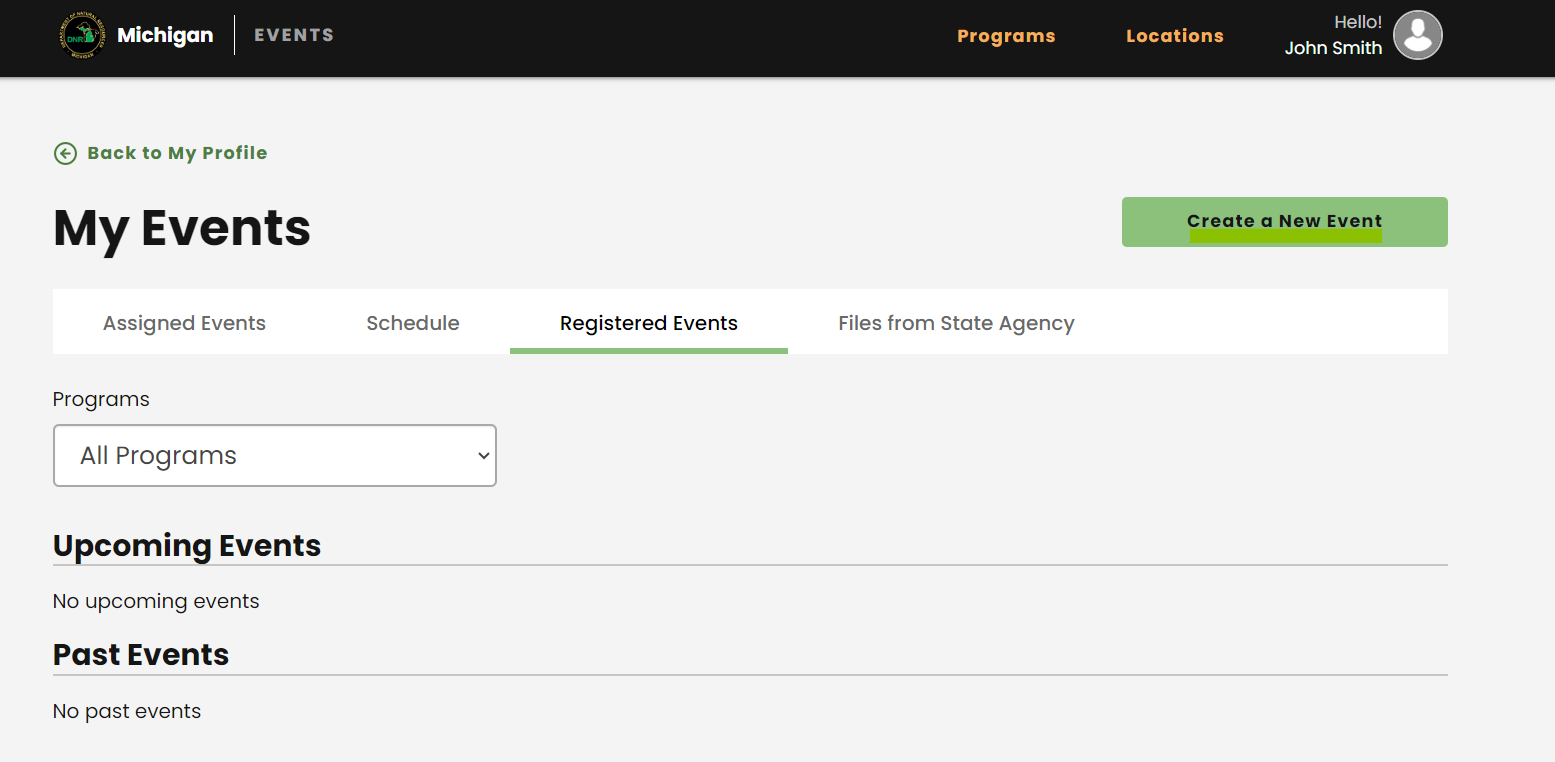Click the chevron arrow on All Programs
1555x762 pixels.
484,456
